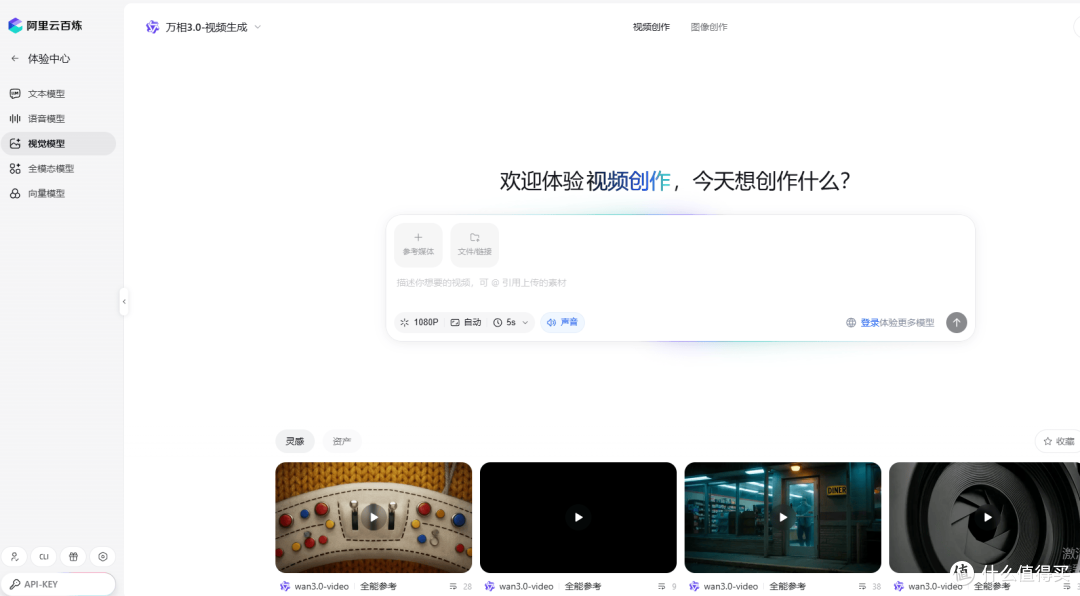Play the night diner video thumbnail
The height and width of the screenshot is (596, 1080).
point(782,517)
